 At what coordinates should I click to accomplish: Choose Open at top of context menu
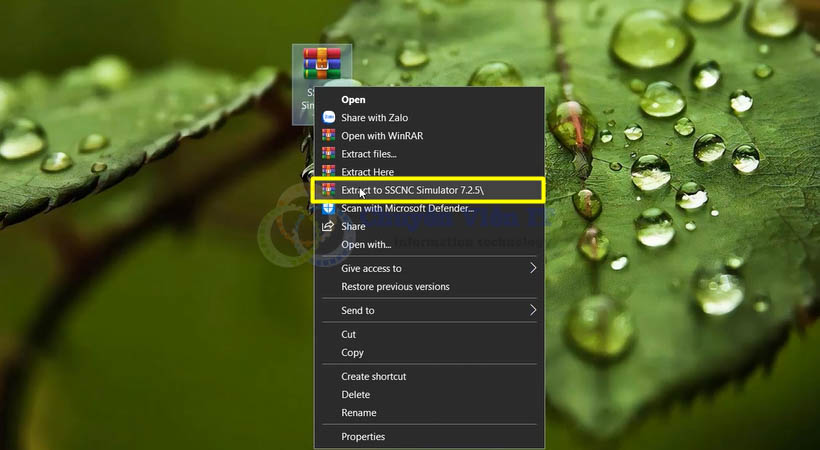pyautogui.click(x=353, y=100)
